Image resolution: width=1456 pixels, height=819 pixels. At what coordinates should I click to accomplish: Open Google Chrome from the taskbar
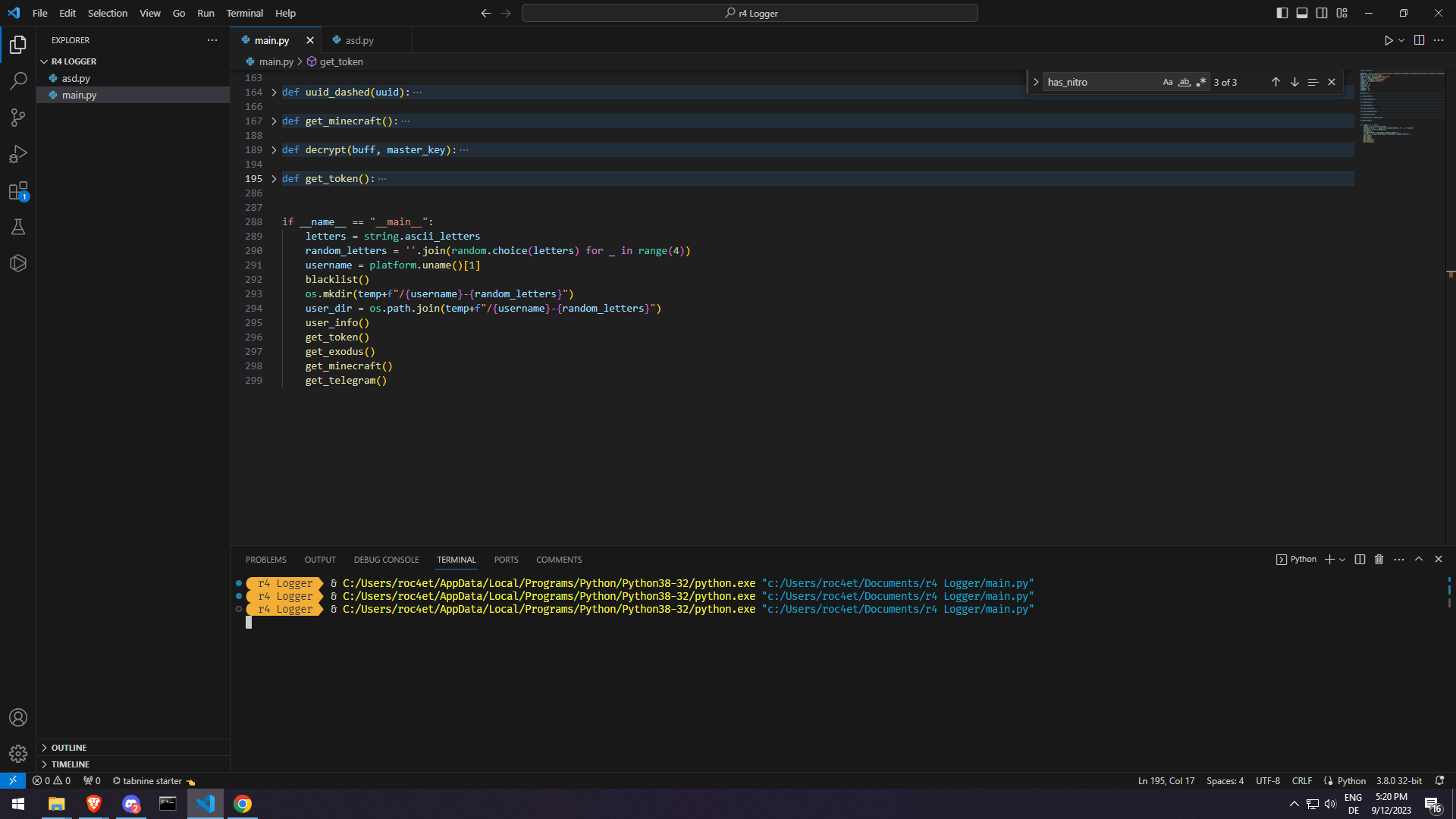pos(243,804)
